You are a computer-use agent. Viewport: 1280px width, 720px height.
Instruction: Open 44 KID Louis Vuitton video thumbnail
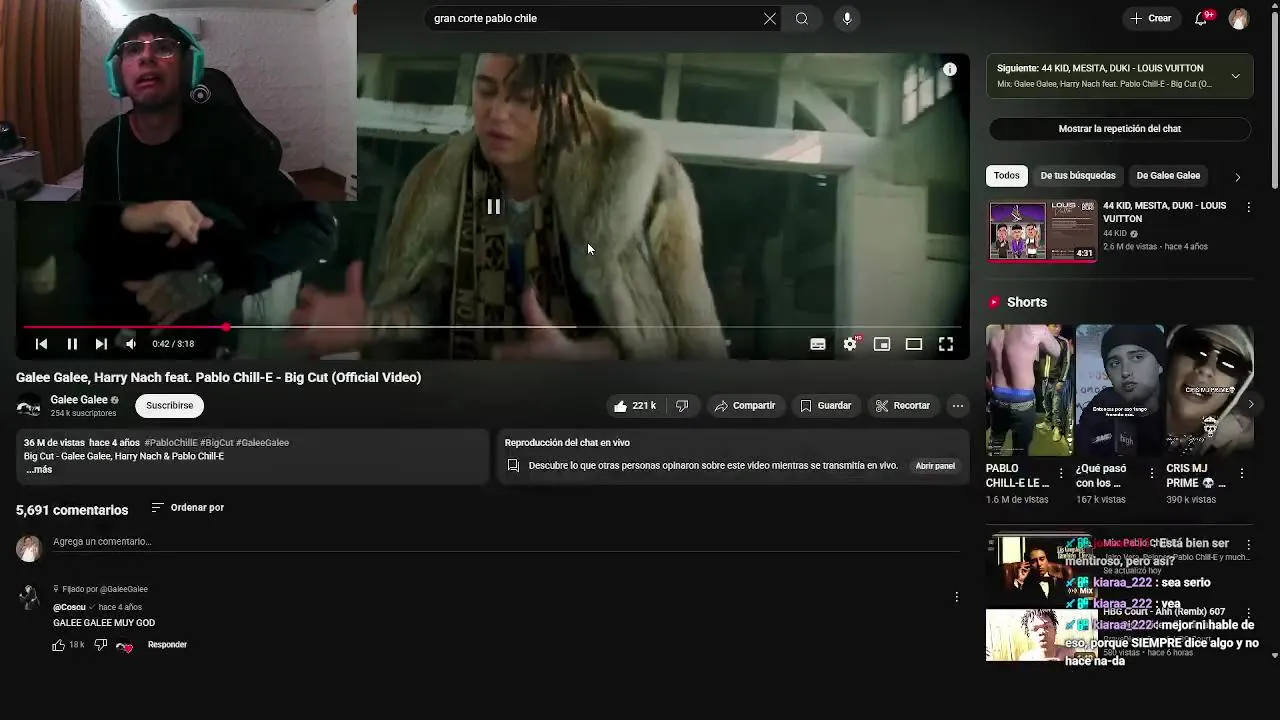(x=1042, y=231)
